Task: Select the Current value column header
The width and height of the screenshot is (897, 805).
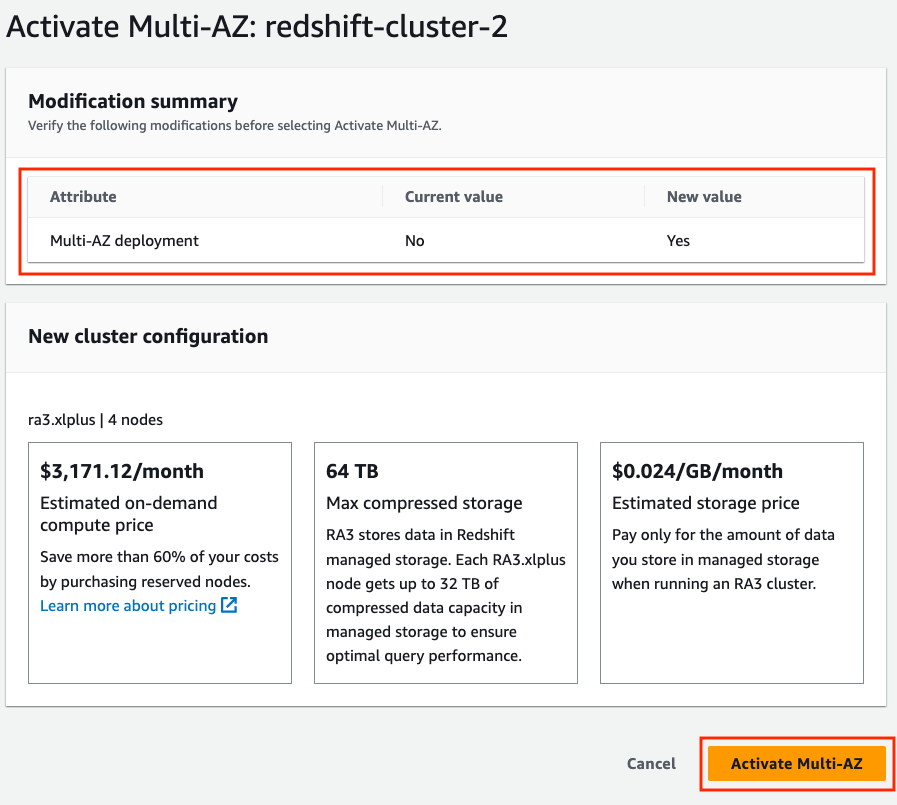Action: click(x=454, y=196)
